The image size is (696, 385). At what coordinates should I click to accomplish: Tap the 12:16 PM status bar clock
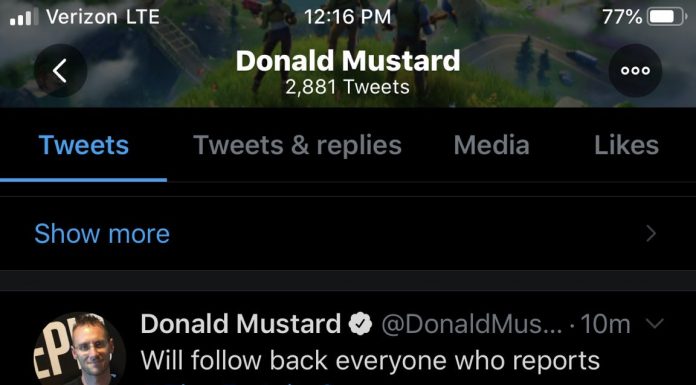[x=348, y=17]
